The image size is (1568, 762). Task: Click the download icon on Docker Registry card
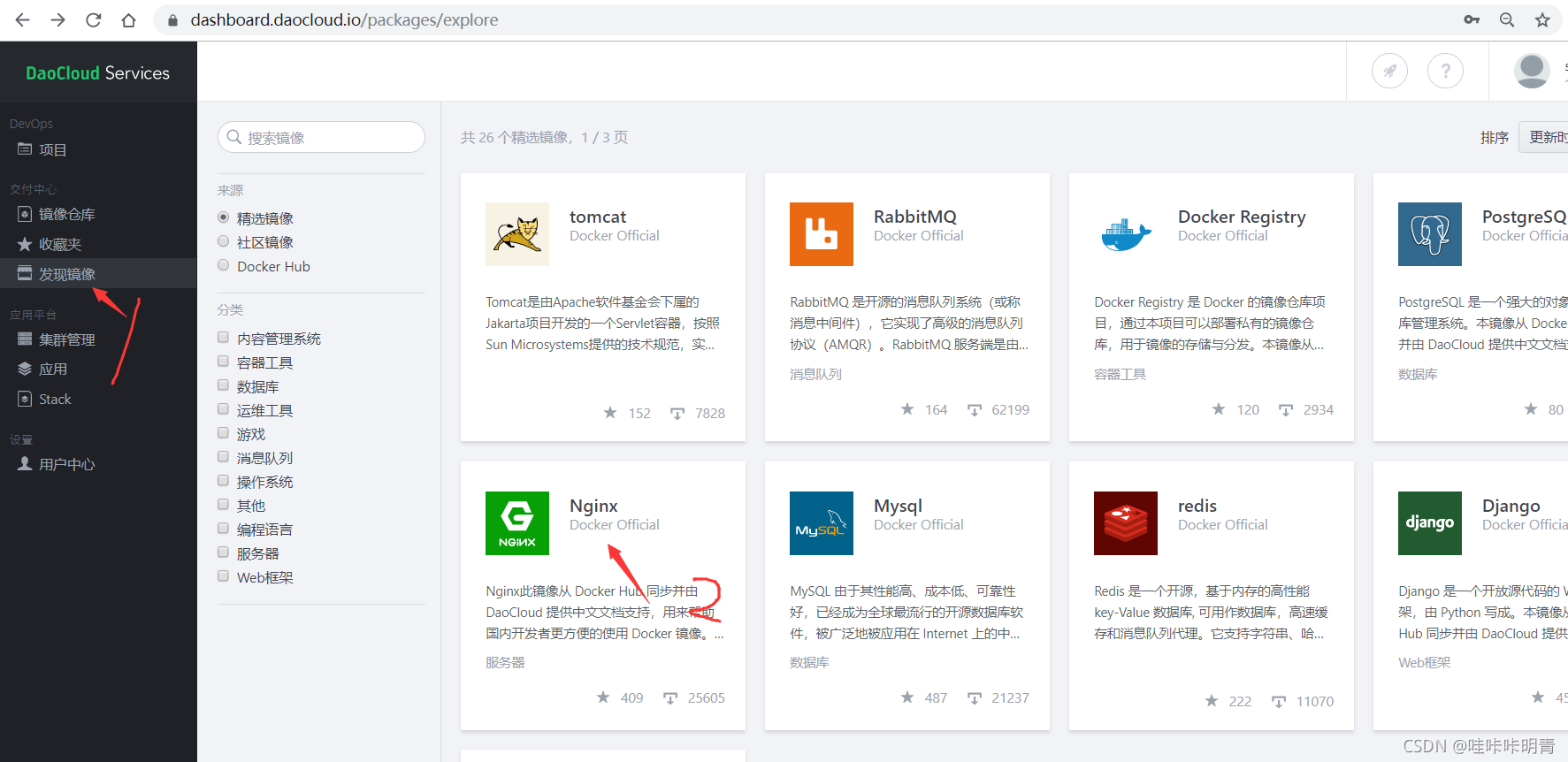(x=1286, y=410)
